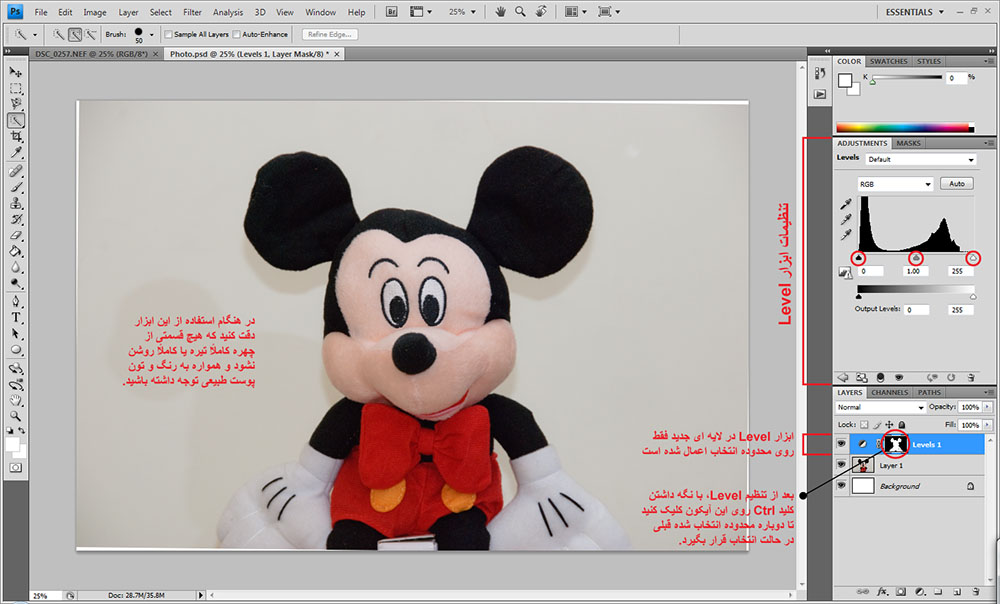
Task: Select the Path Selection tool
Action: (x=16, y=334)
